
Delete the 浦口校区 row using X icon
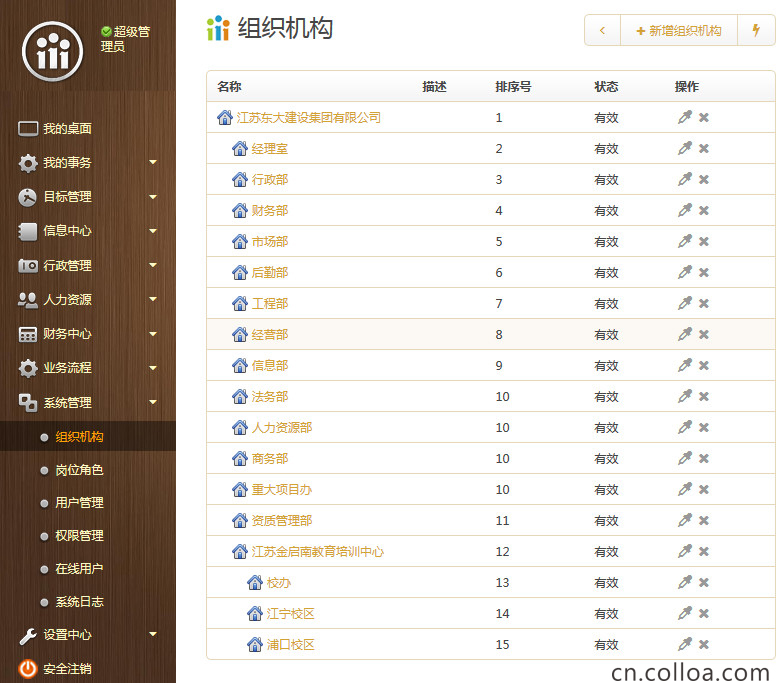pyautogui.click(x=704, y=644)
